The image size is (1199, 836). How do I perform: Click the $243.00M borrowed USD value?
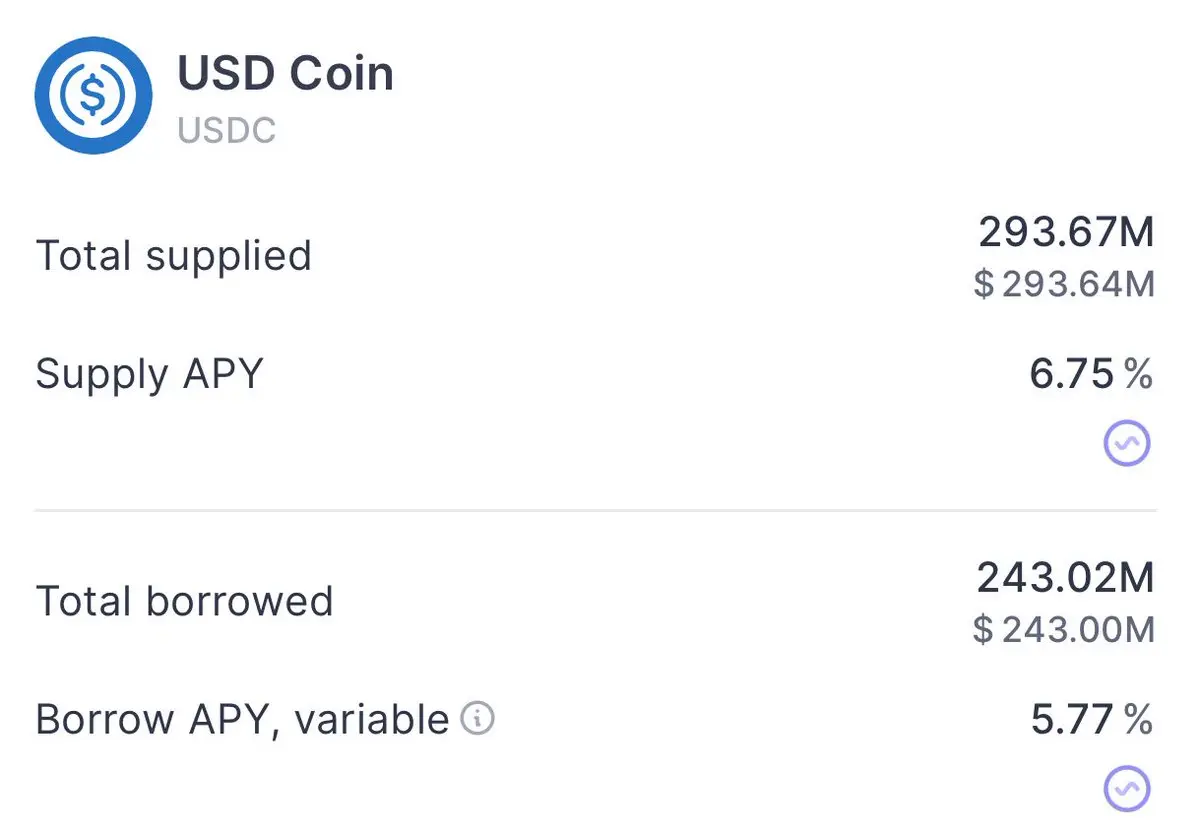[1063, 630]
